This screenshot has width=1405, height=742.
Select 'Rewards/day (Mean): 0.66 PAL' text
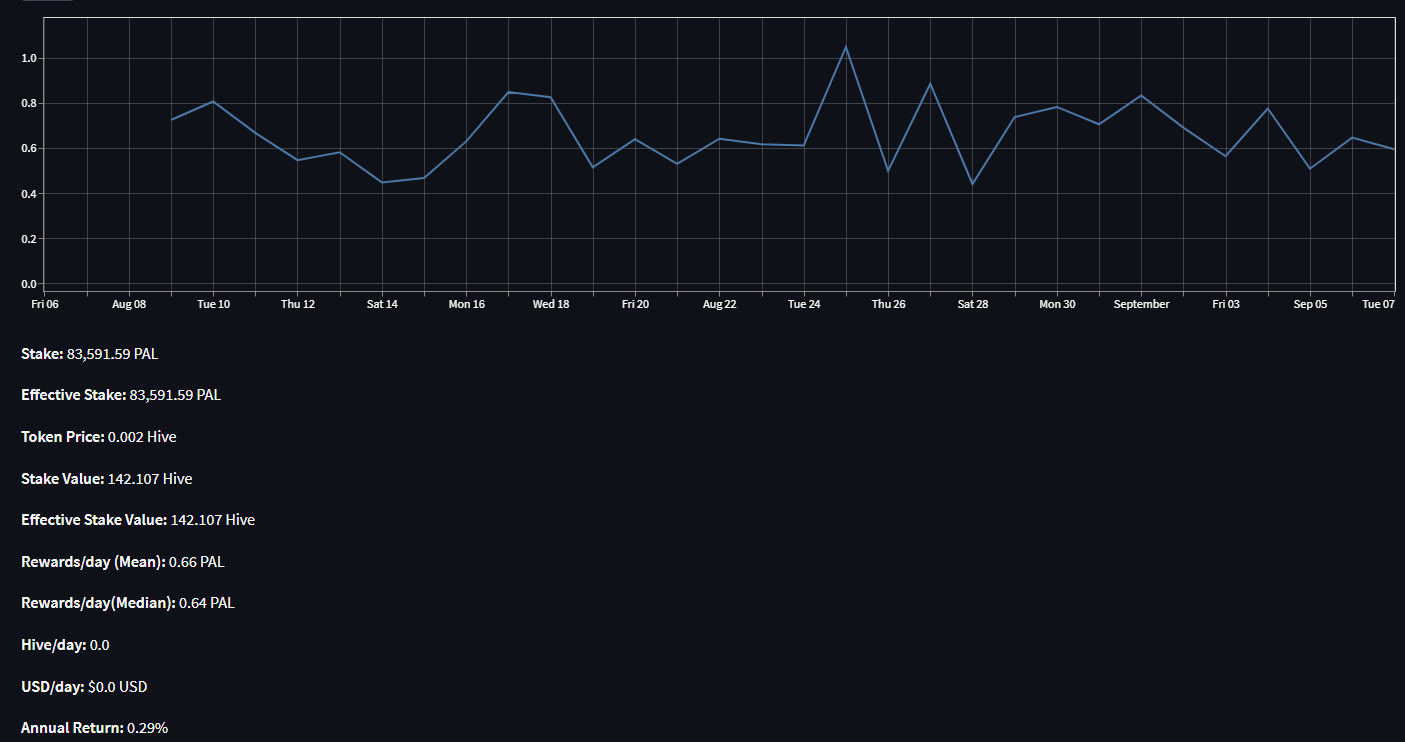click(x=123, y=562)
